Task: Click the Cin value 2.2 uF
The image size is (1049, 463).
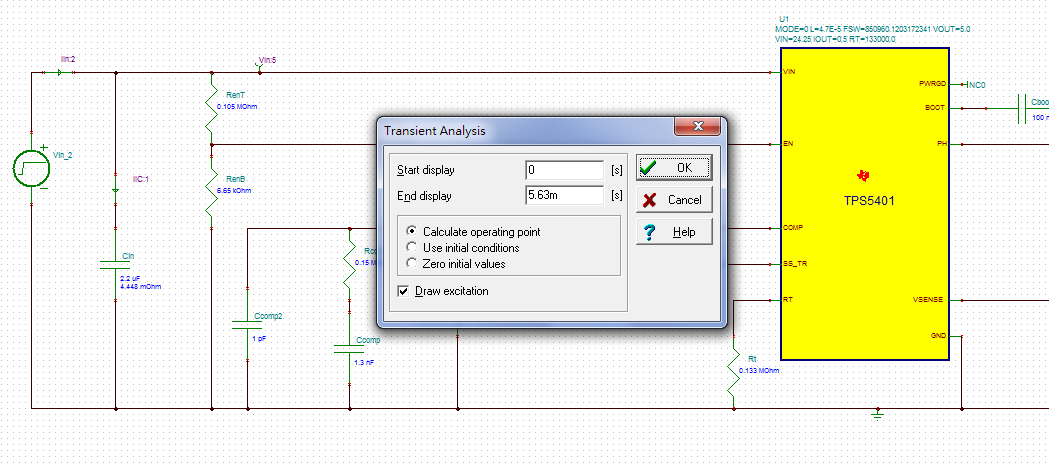Action: tap(129, 278)
